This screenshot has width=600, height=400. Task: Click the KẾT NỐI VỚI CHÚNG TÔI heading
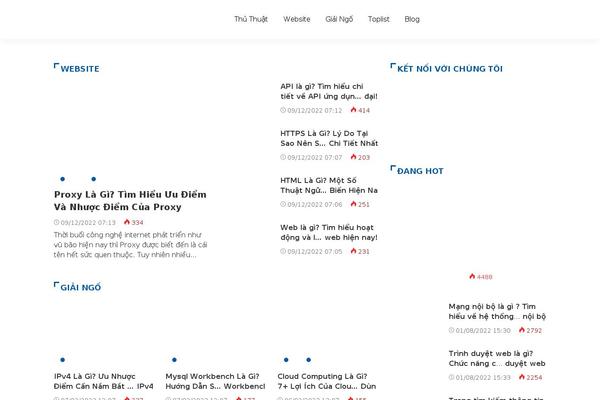coord(450,69)
